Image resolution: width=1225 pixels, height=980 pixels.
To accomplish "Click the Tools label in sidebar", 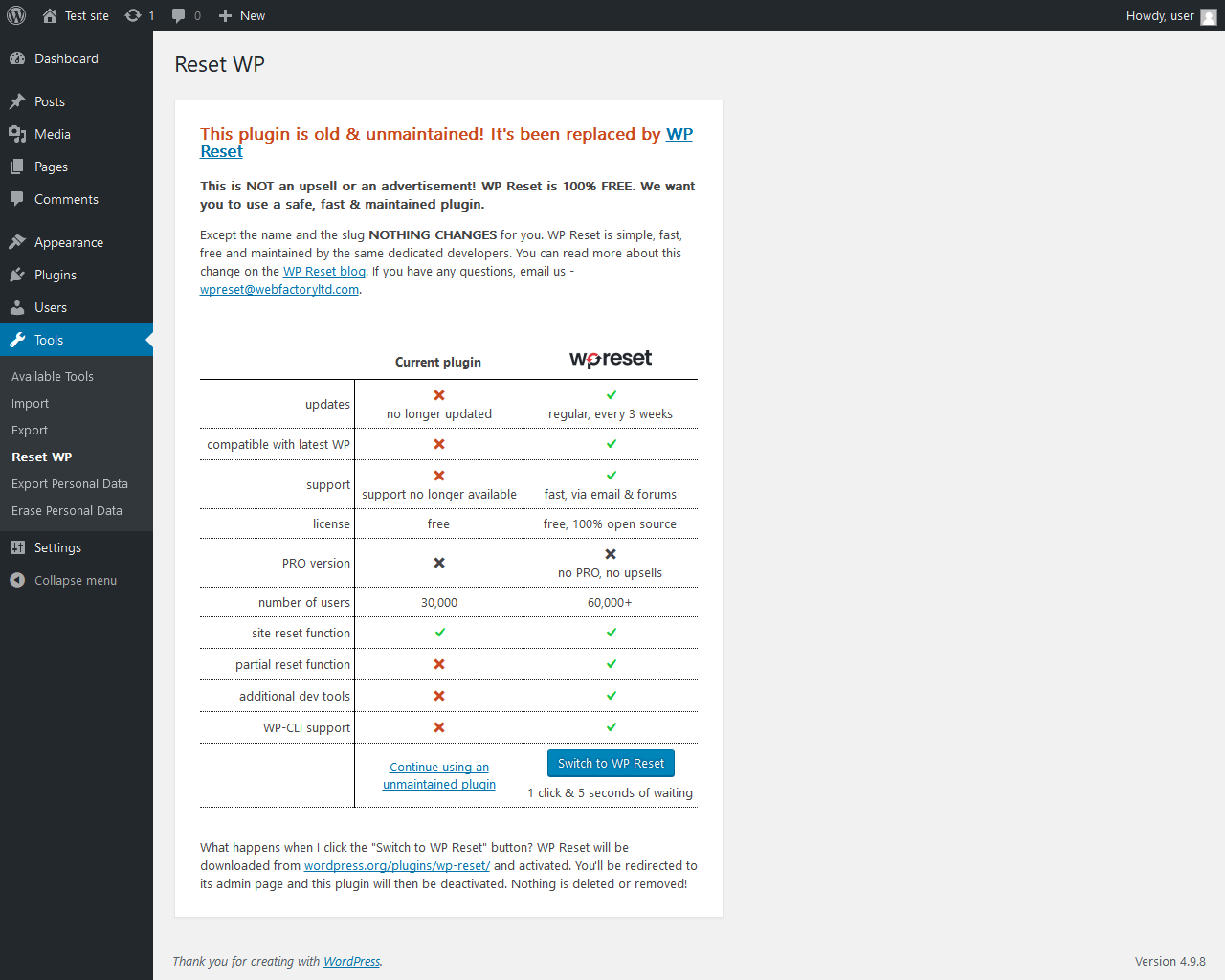I will [49, 340].
